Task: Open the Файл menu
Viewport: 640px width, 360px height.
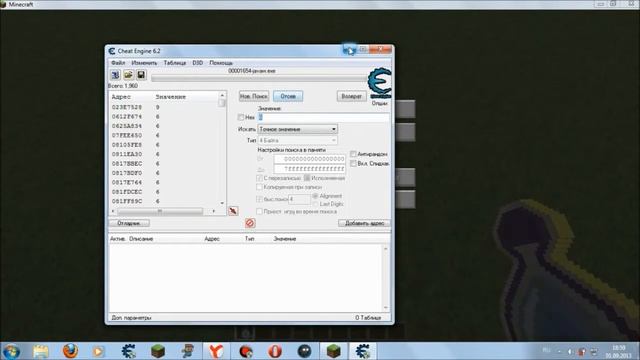Action: pyautogui.click(x=118, y=63)
